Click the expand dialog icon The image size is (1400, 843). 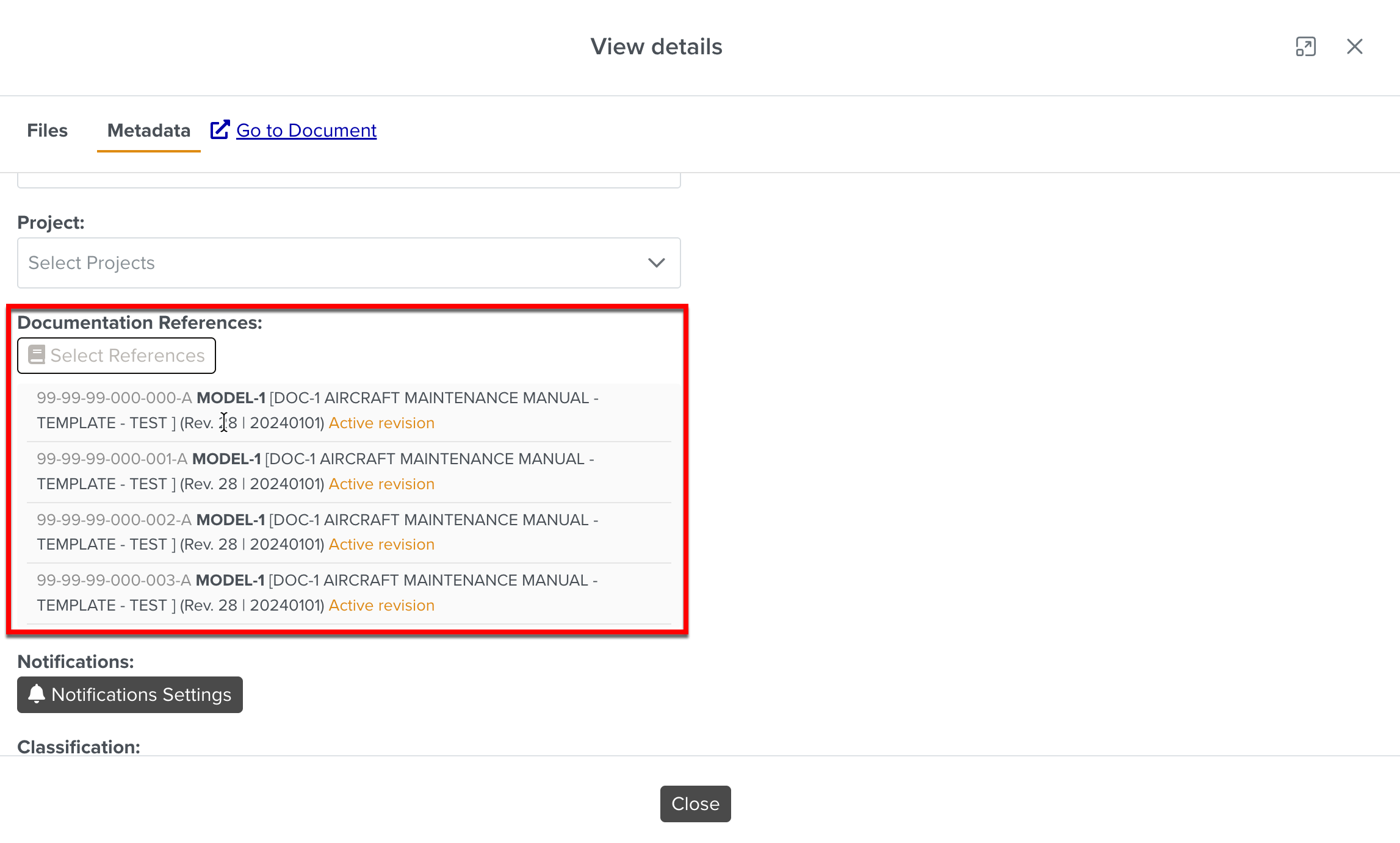(x=1306, y=46)
